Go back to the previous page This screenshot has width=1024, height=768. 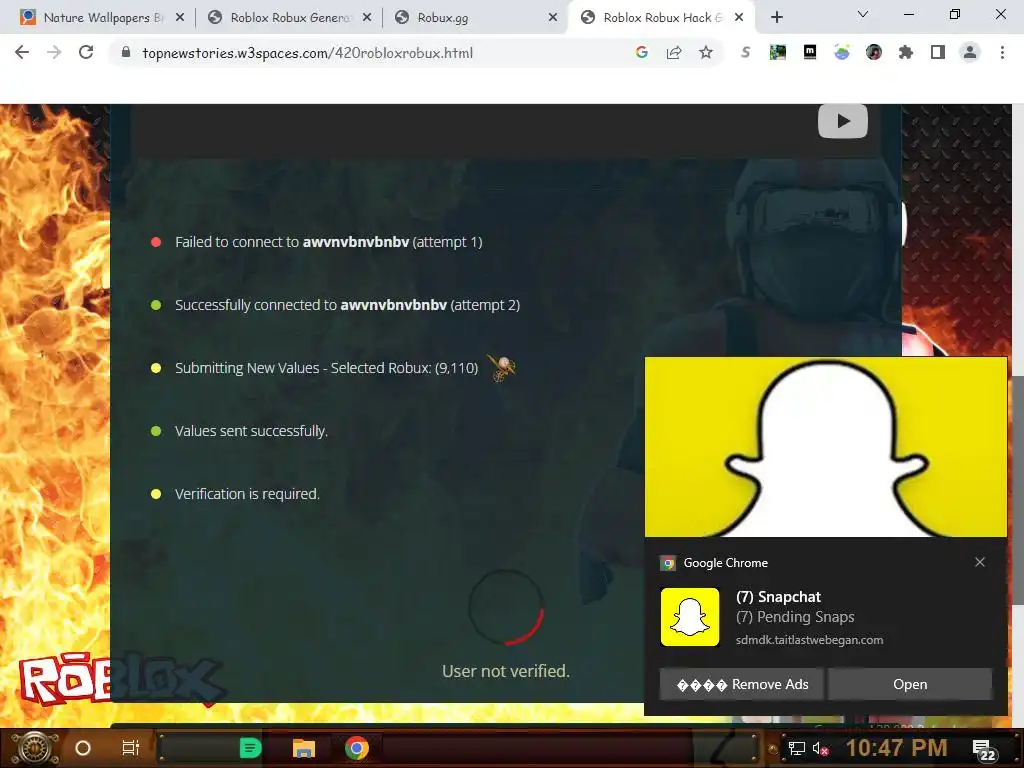pyautogui.click(x=22, y=52)
